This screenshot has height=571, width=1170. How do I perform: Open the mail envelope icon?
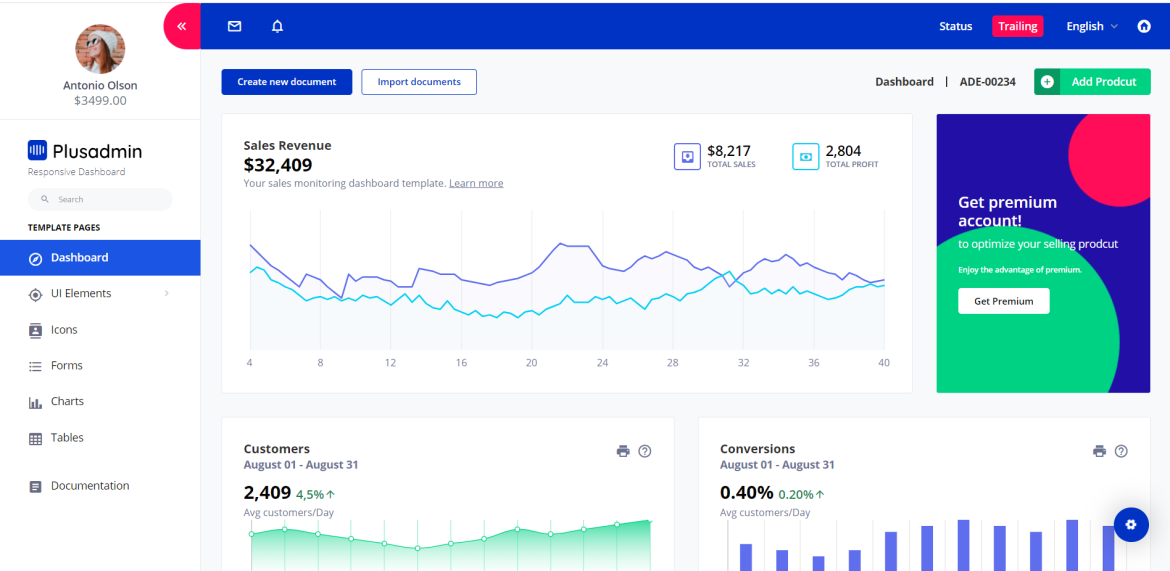(234, 26)
